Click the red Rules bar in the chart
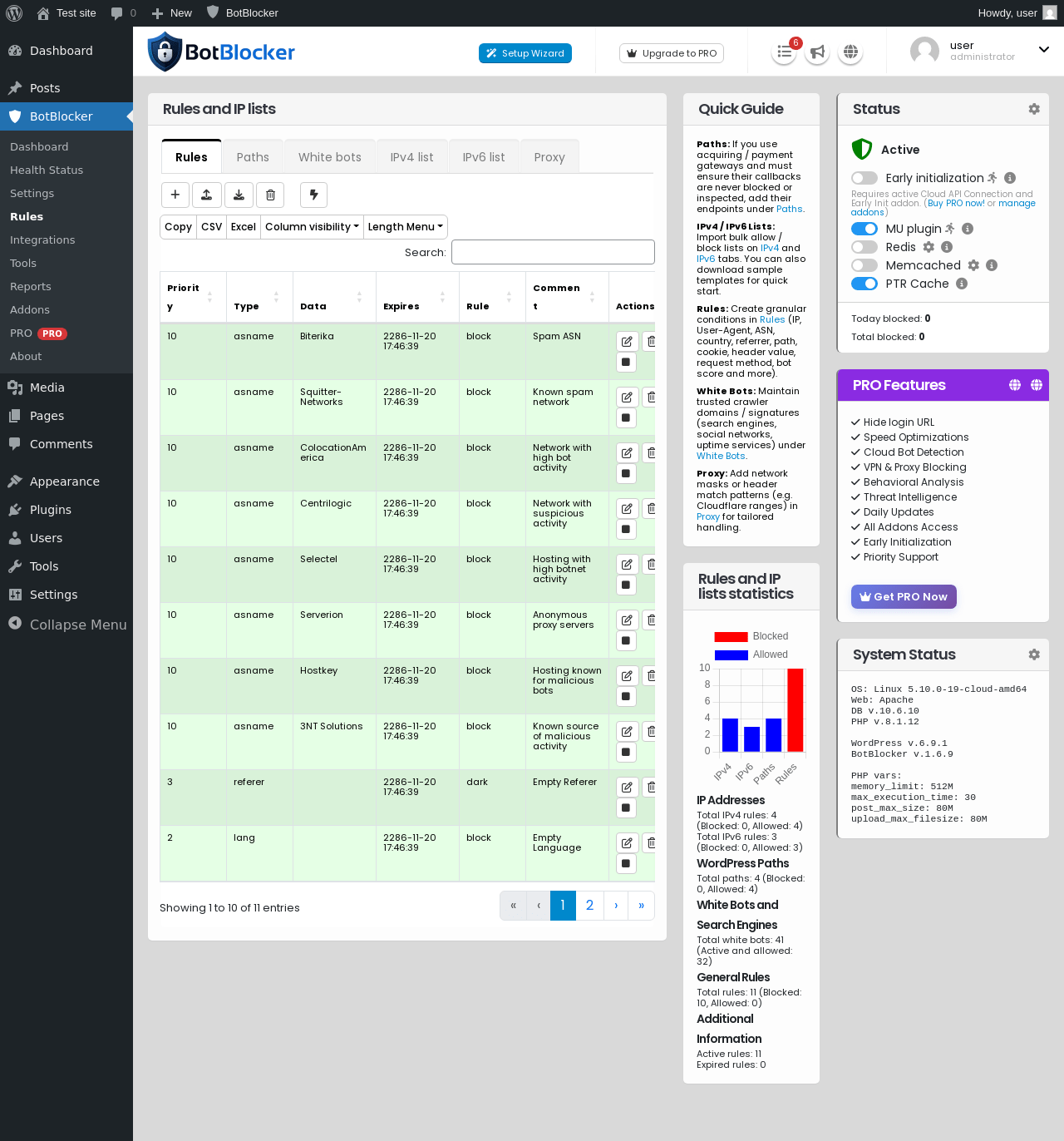The width and height of the screenshot is (1064, 1141). pyautogui.click(x=796, y=710)
